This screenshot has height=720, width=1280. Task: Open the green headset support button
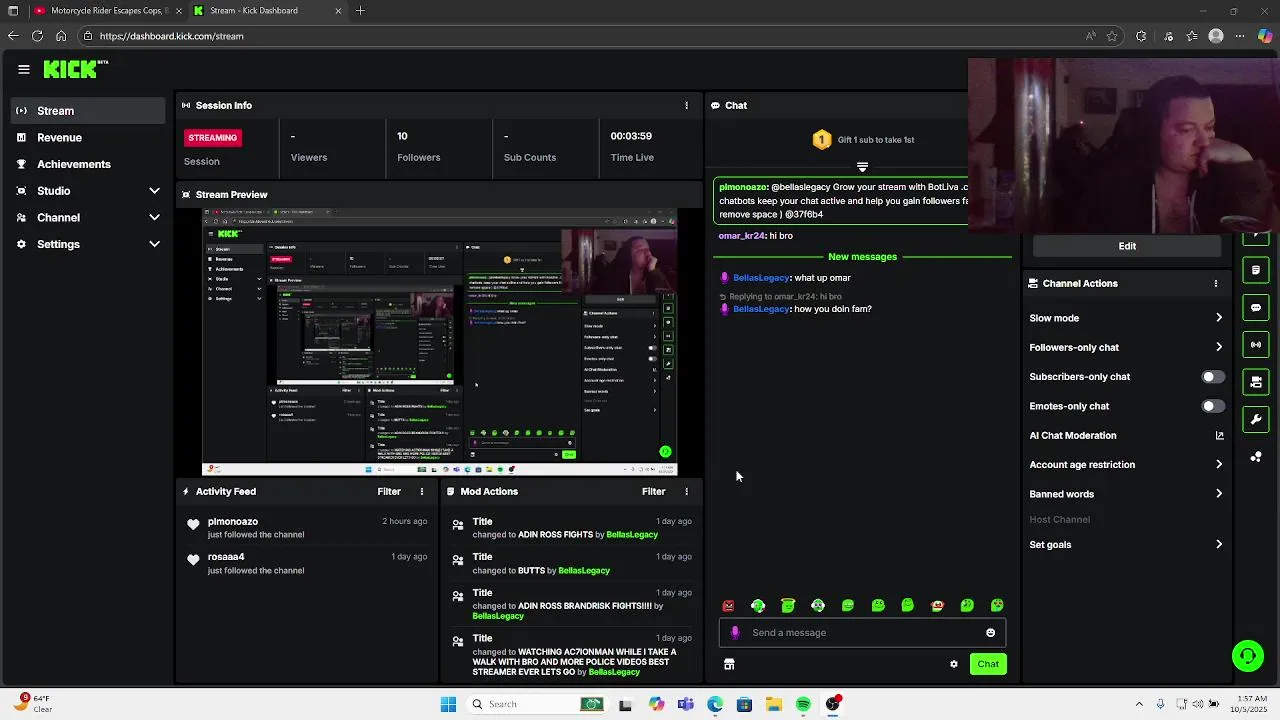point(1247,656)
